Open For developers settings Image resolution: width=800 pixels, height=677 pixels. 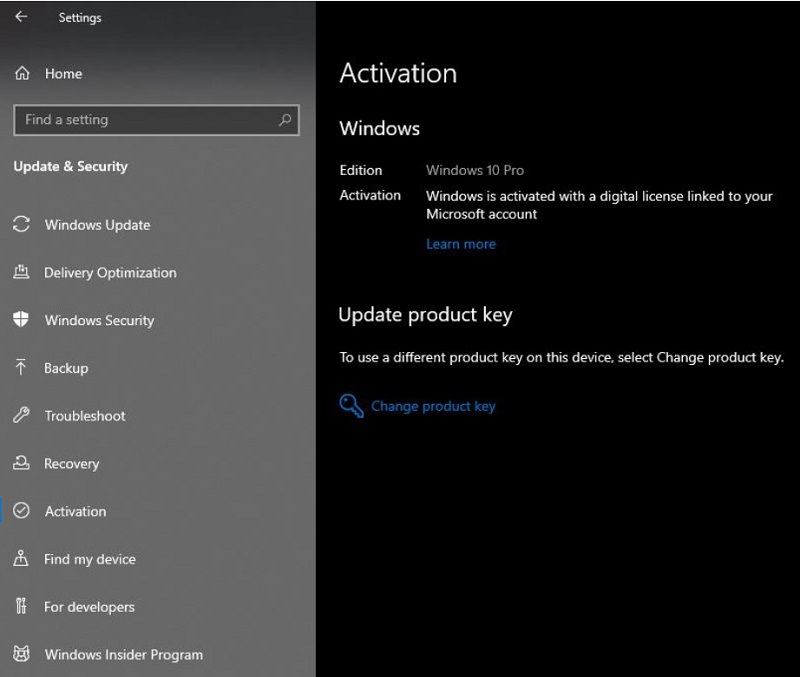tap(89, 607)
